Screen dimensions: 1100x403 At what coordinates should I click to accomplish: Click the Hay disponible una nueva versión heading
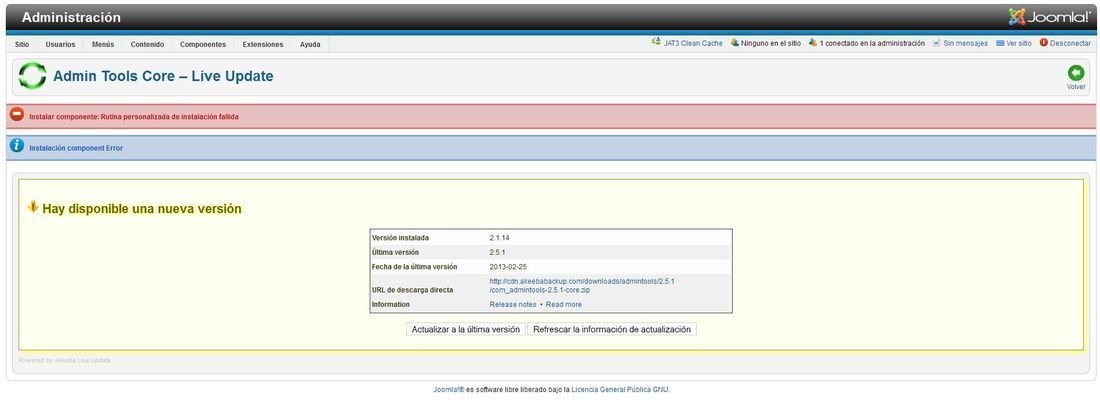coord(142,209)
